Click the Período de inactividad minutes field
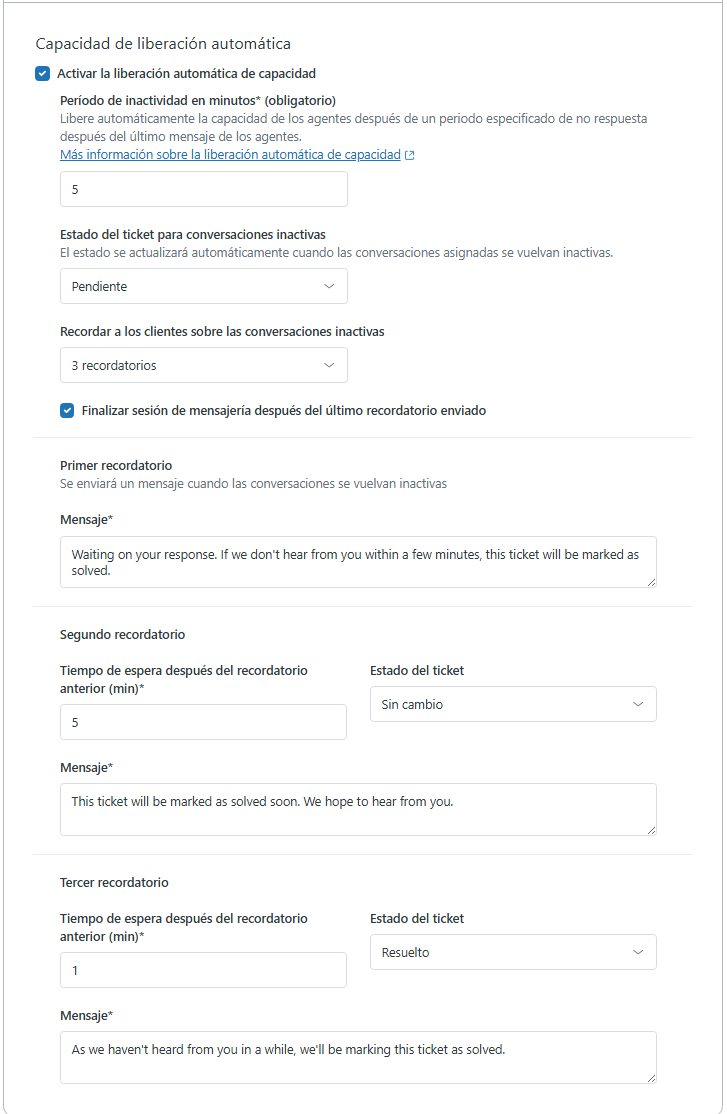 (x=204, y=189)
